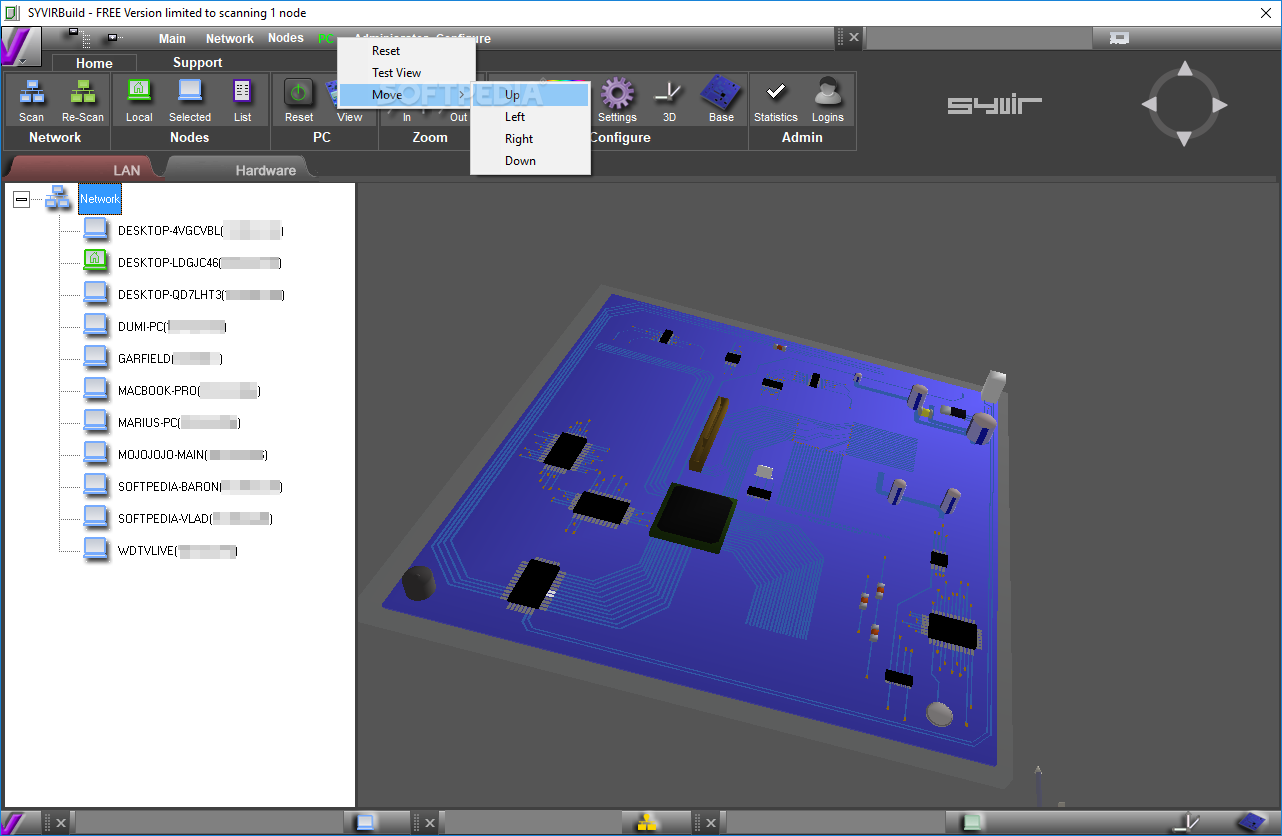
Task: Select Left in the Move submenu
Action: point(530,117)
